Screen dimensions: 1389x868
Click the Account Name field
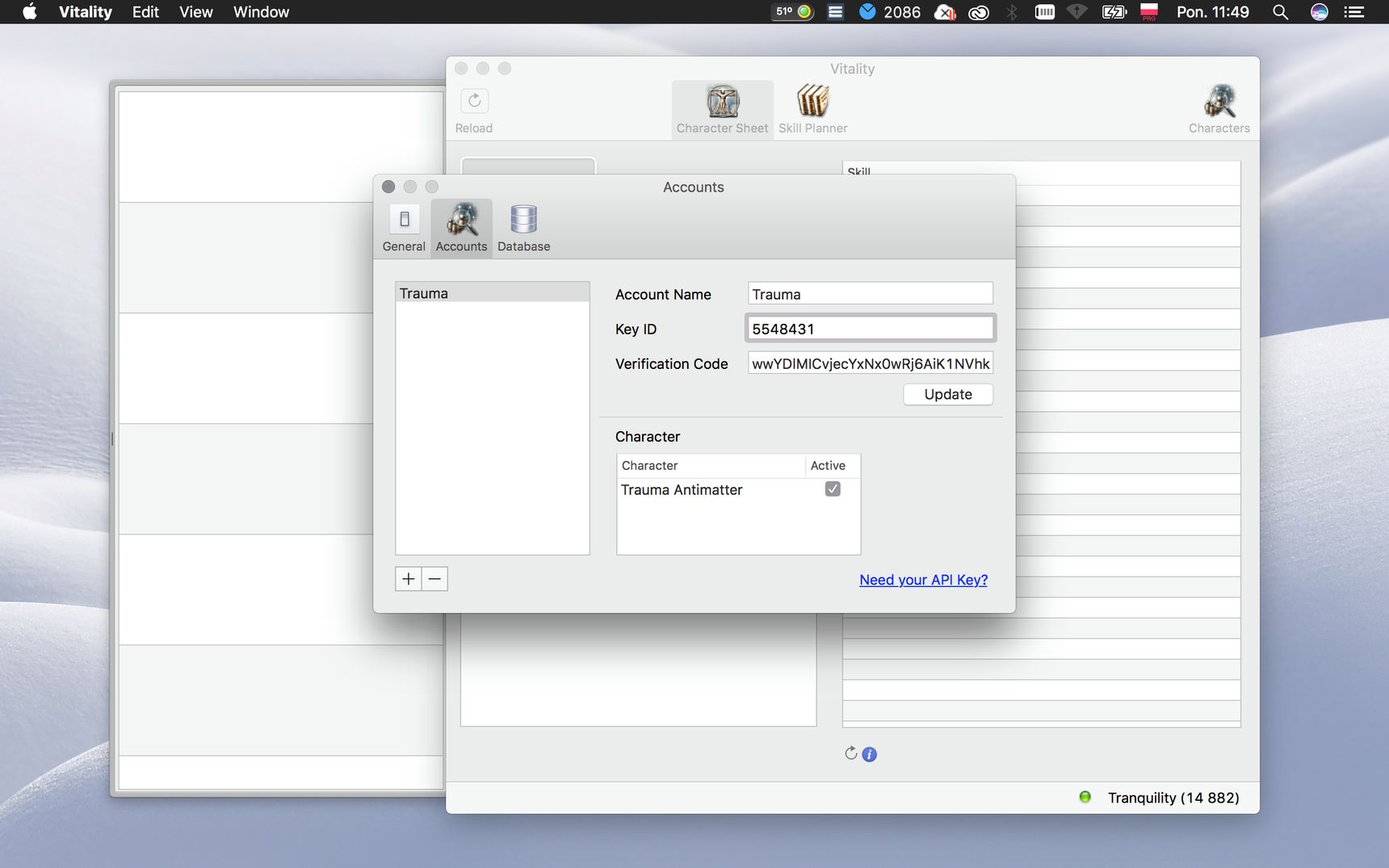click(870, 294)
